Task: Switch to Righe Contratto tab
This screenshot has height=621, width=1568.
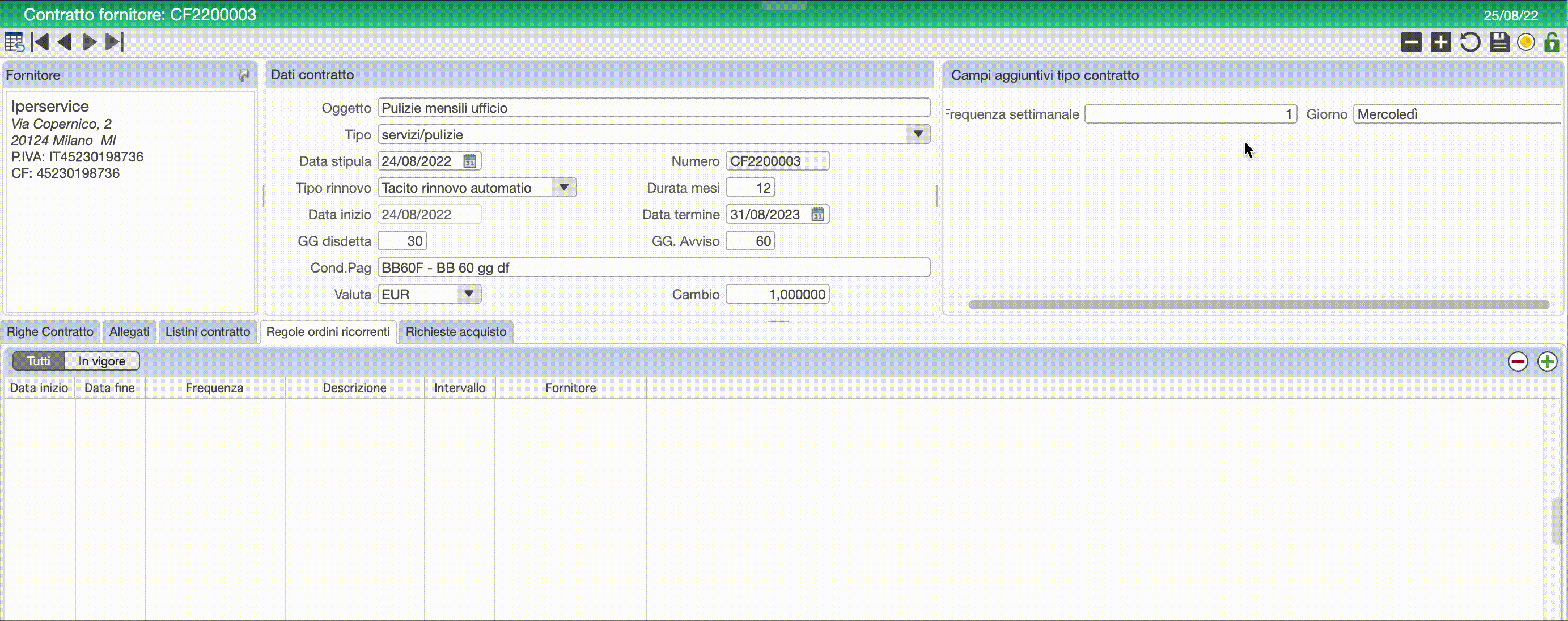Action: (50, 332)
